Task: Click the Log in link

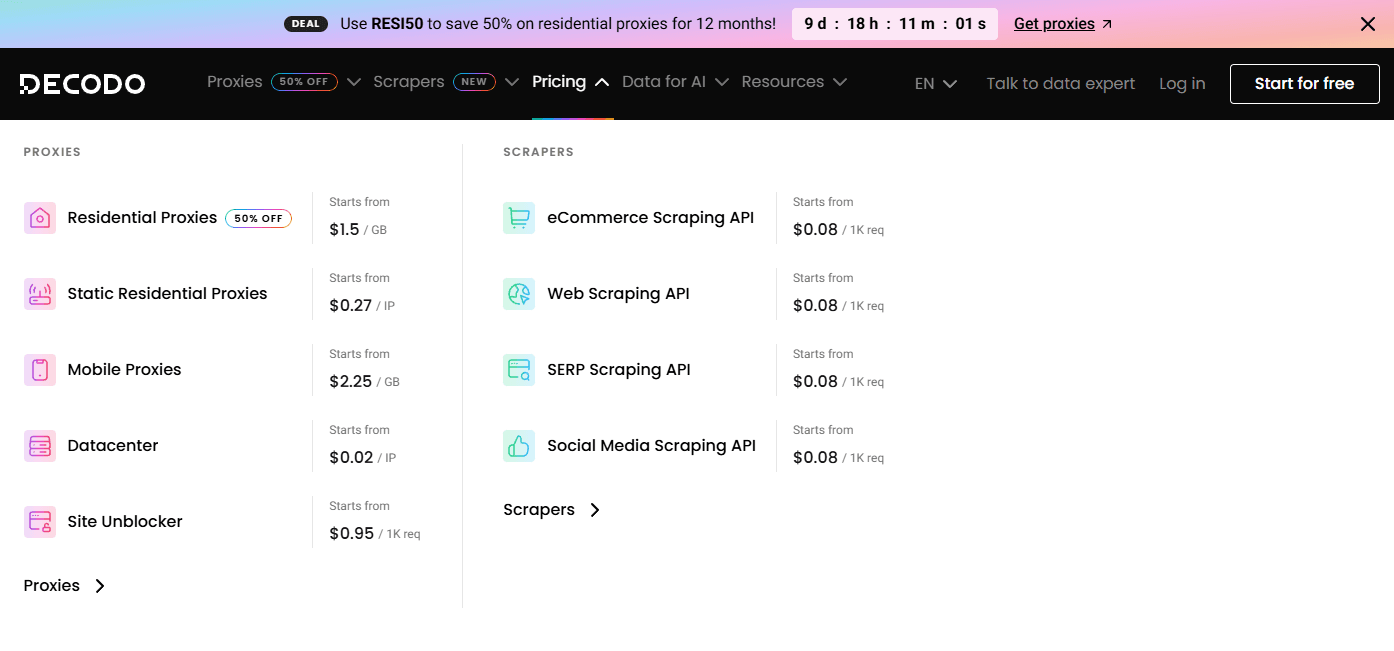Action: pos(1182,84)
